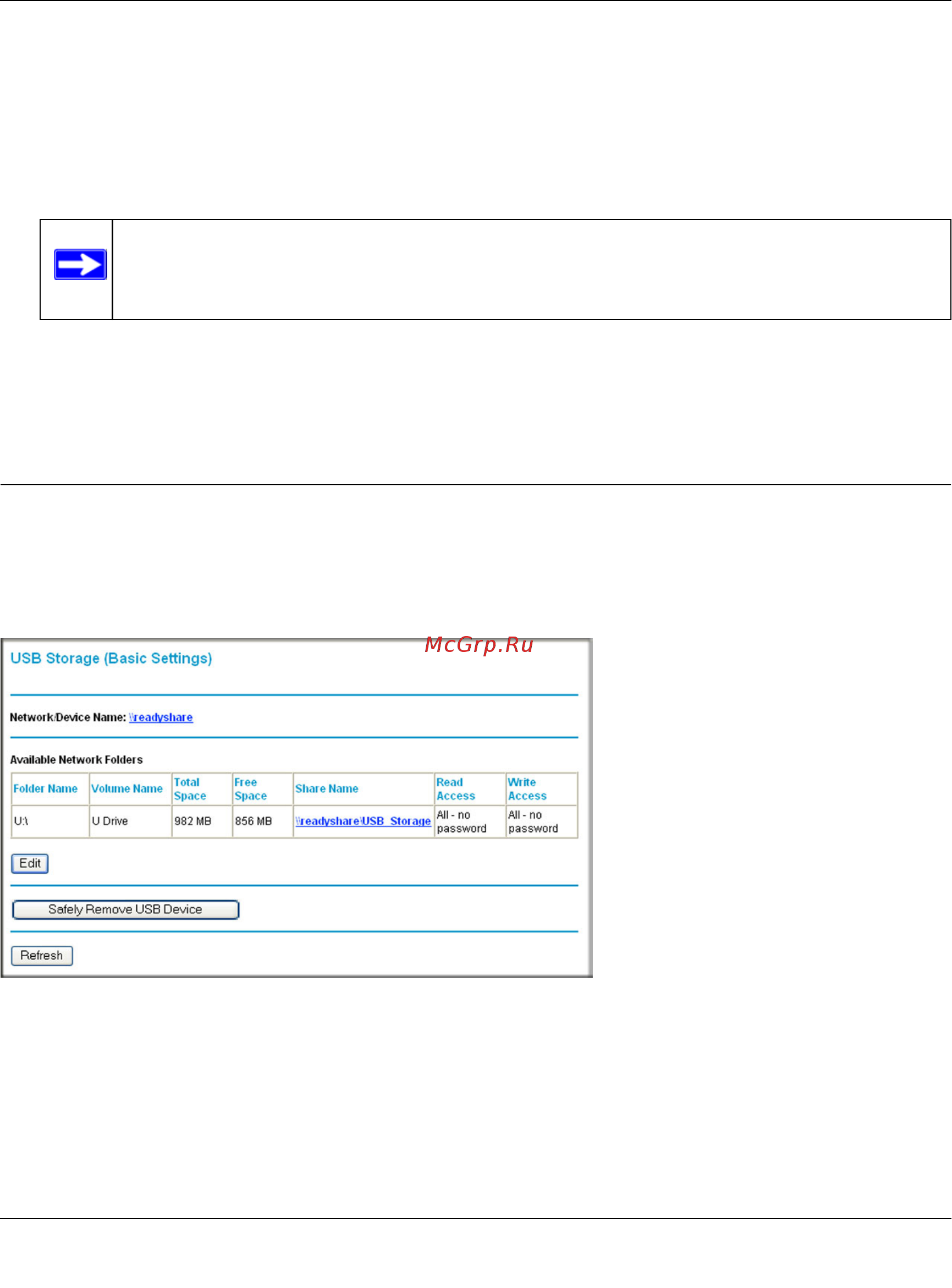
Task: Select the Free Space column header
Action: pos(262,789)
